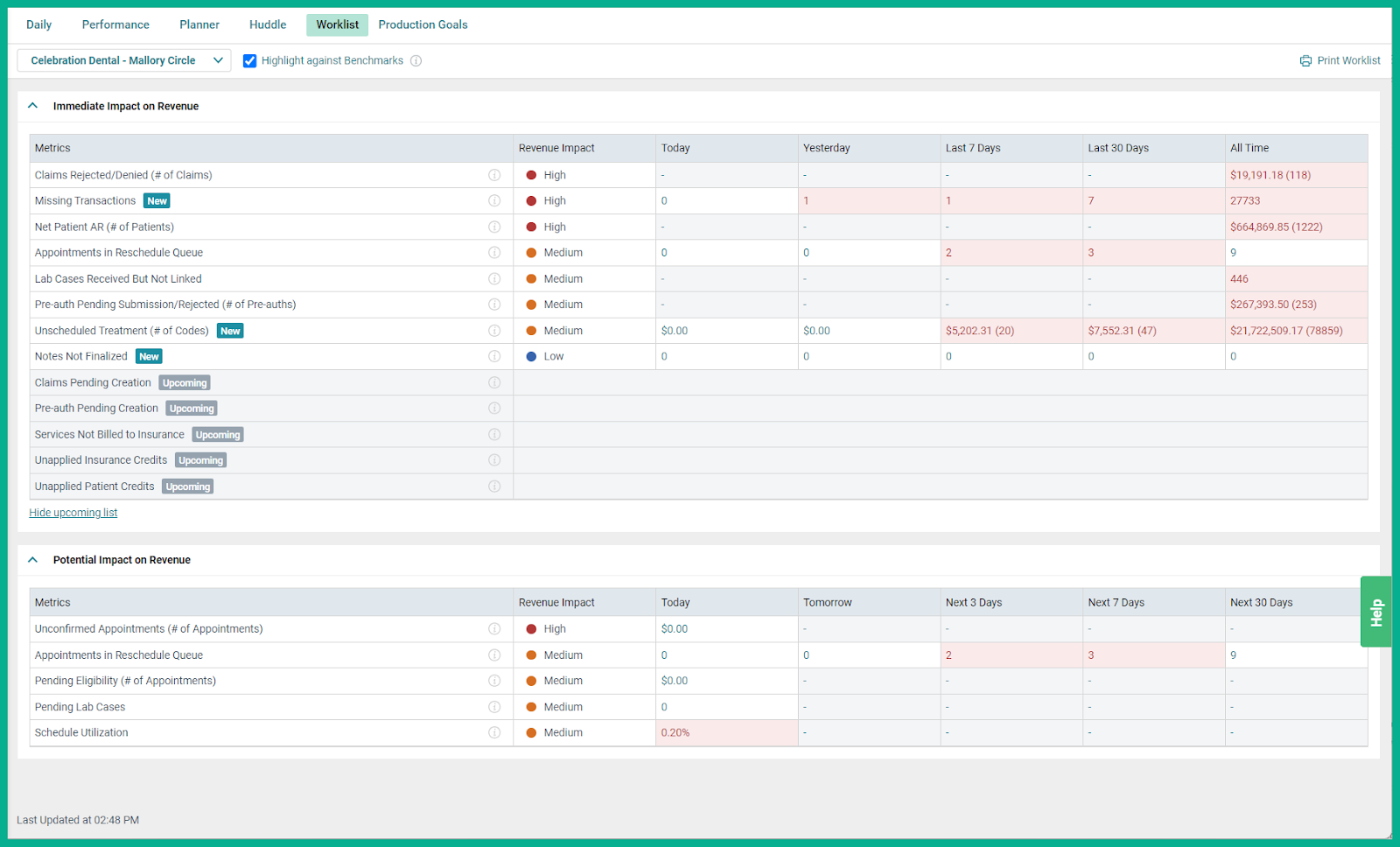Open info tooltip for Claims Rejected/Denied
1400x847 pixels.
[x=494, y=175]
